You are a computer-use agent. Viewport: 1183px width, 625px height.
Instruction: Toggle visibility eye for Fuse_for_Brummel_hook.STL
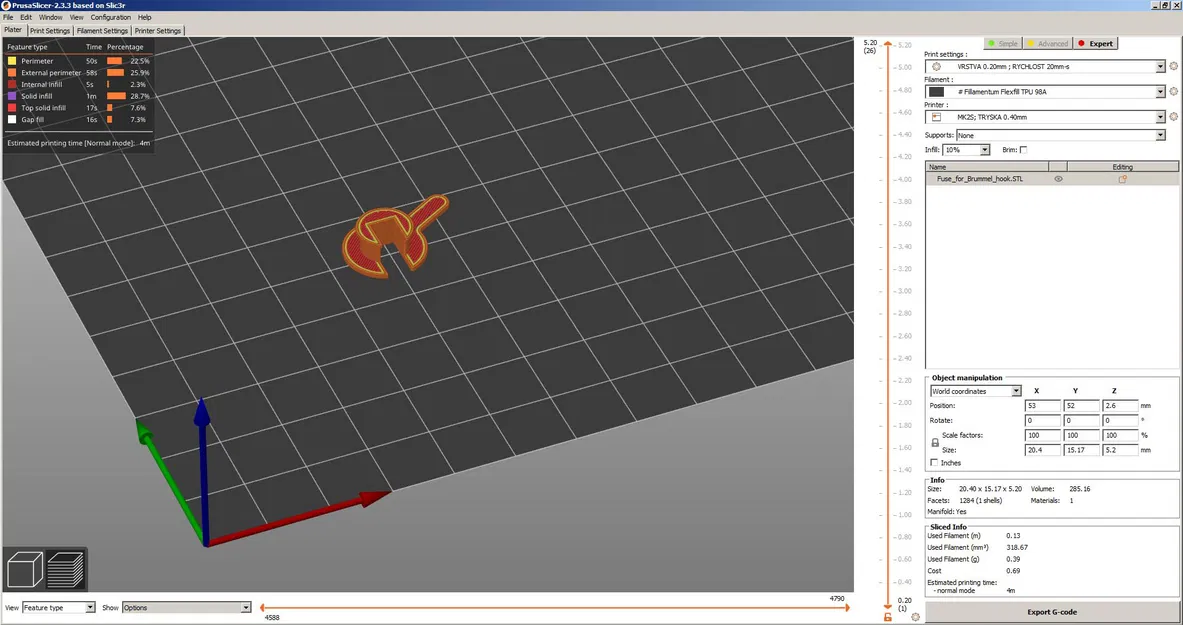coord(1058,179)
